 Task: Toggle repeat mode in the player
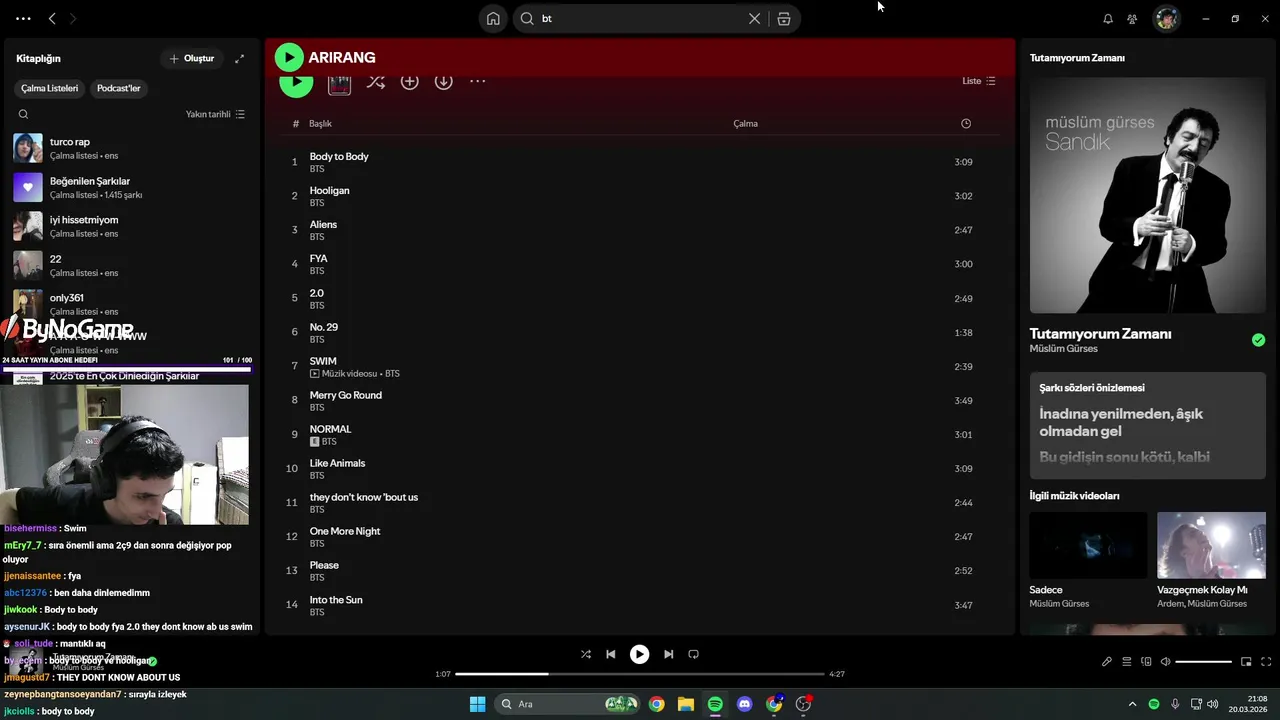click(x=693, y=654)
